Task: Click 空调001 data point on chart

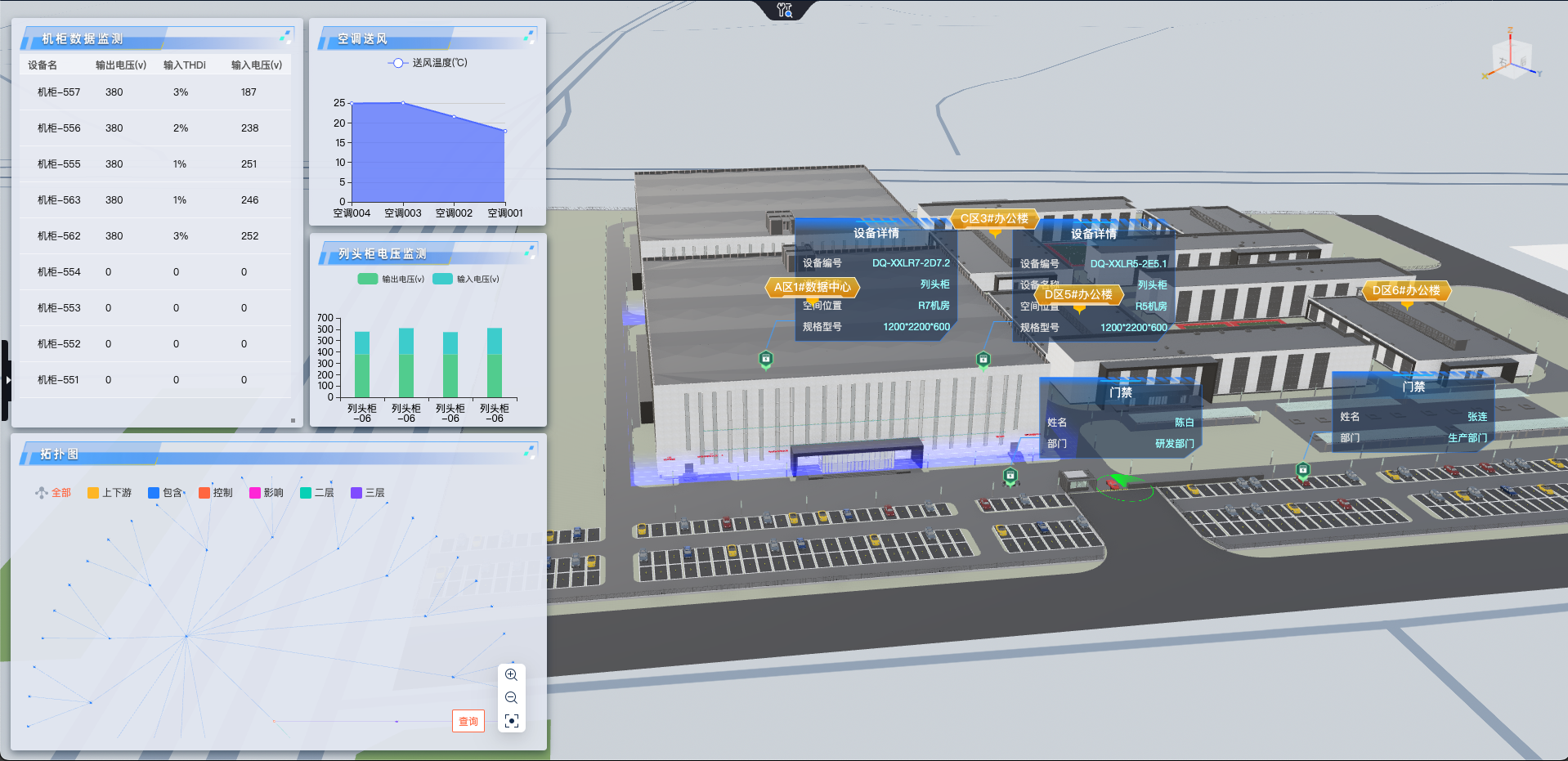Action: point(505,131)
